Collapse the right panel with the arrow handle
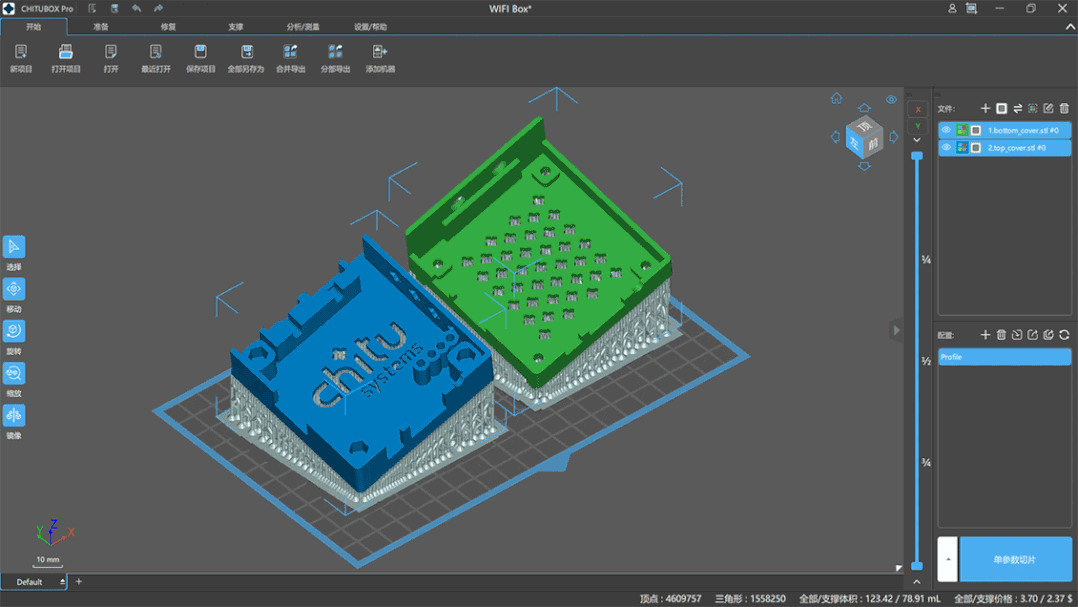This screenshot has width=1078, height=607. 896,331
